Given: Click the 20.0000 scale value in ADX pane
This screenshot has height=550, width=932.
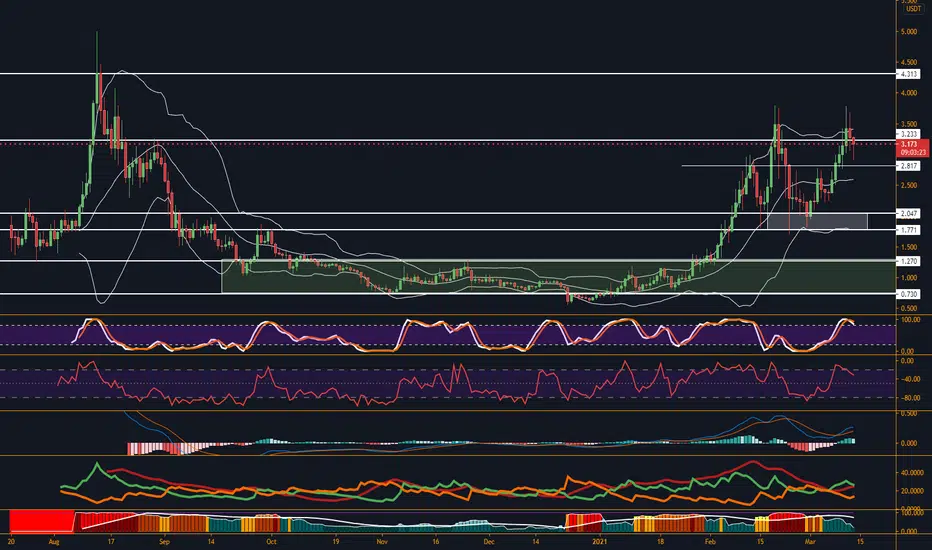Looking at the screenshot, I should 912,491.
